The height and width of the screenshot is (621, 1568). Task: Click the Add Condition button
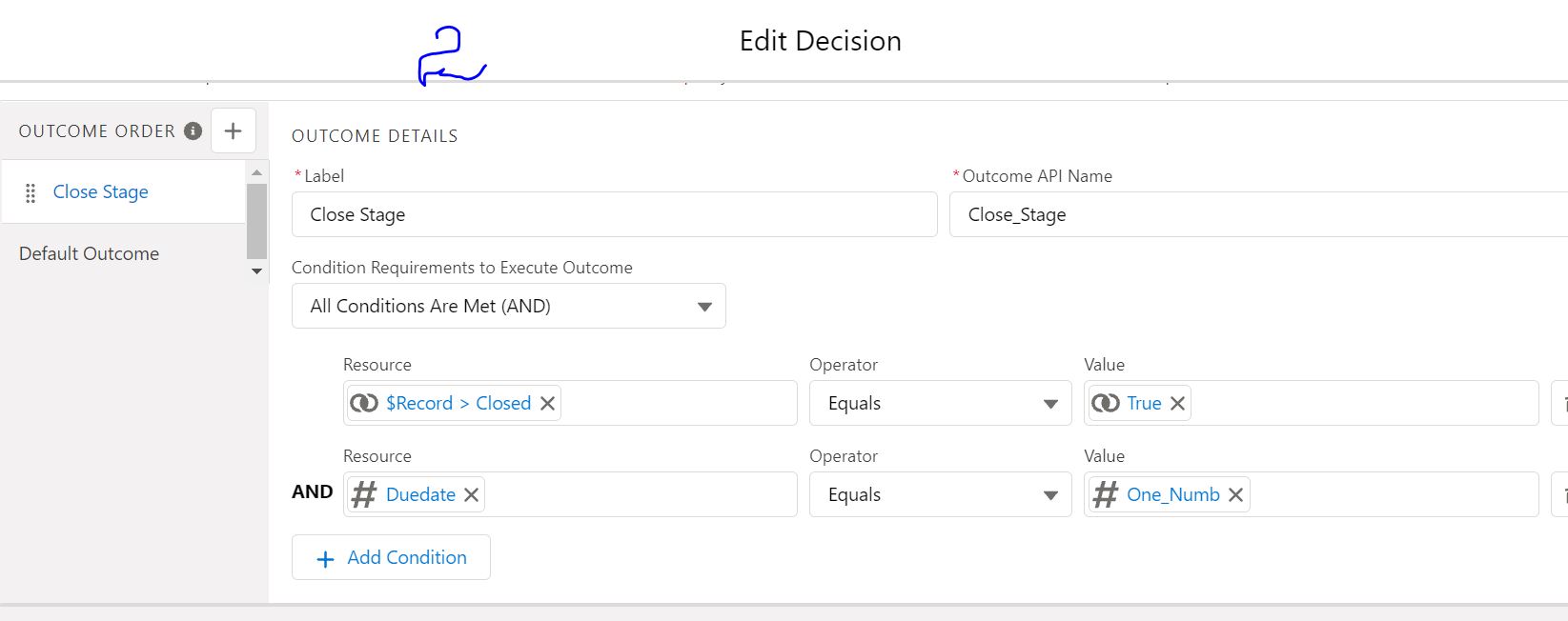(x=391, y=557)
